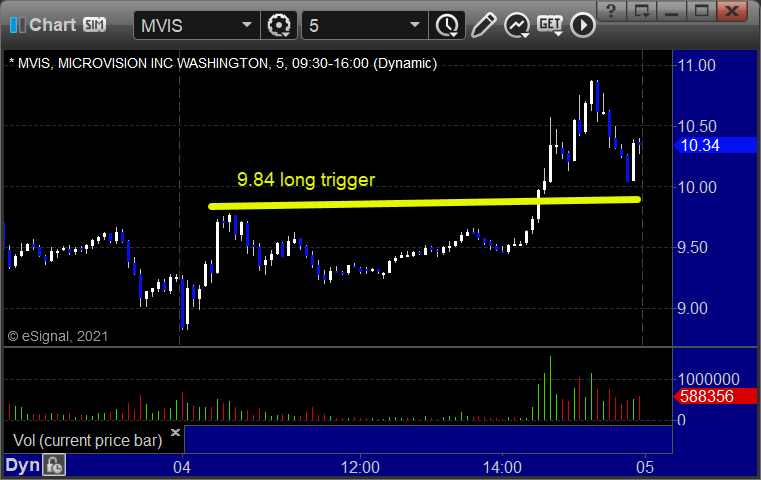Image resolution: width=761 pixels, height=480 pixels.
Task: Click the 1000000 volume axis label
Action: pyautogui.click(x=708, y=379)
